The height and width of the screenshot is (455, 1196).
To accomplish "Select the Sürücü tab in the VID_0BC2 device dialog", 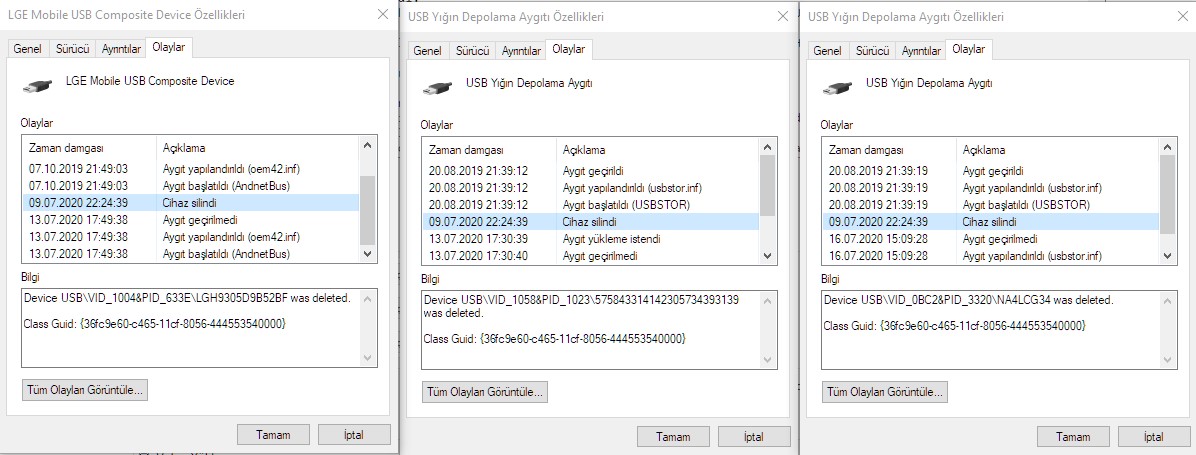I will pyautogui.click(x=874, y=50).
